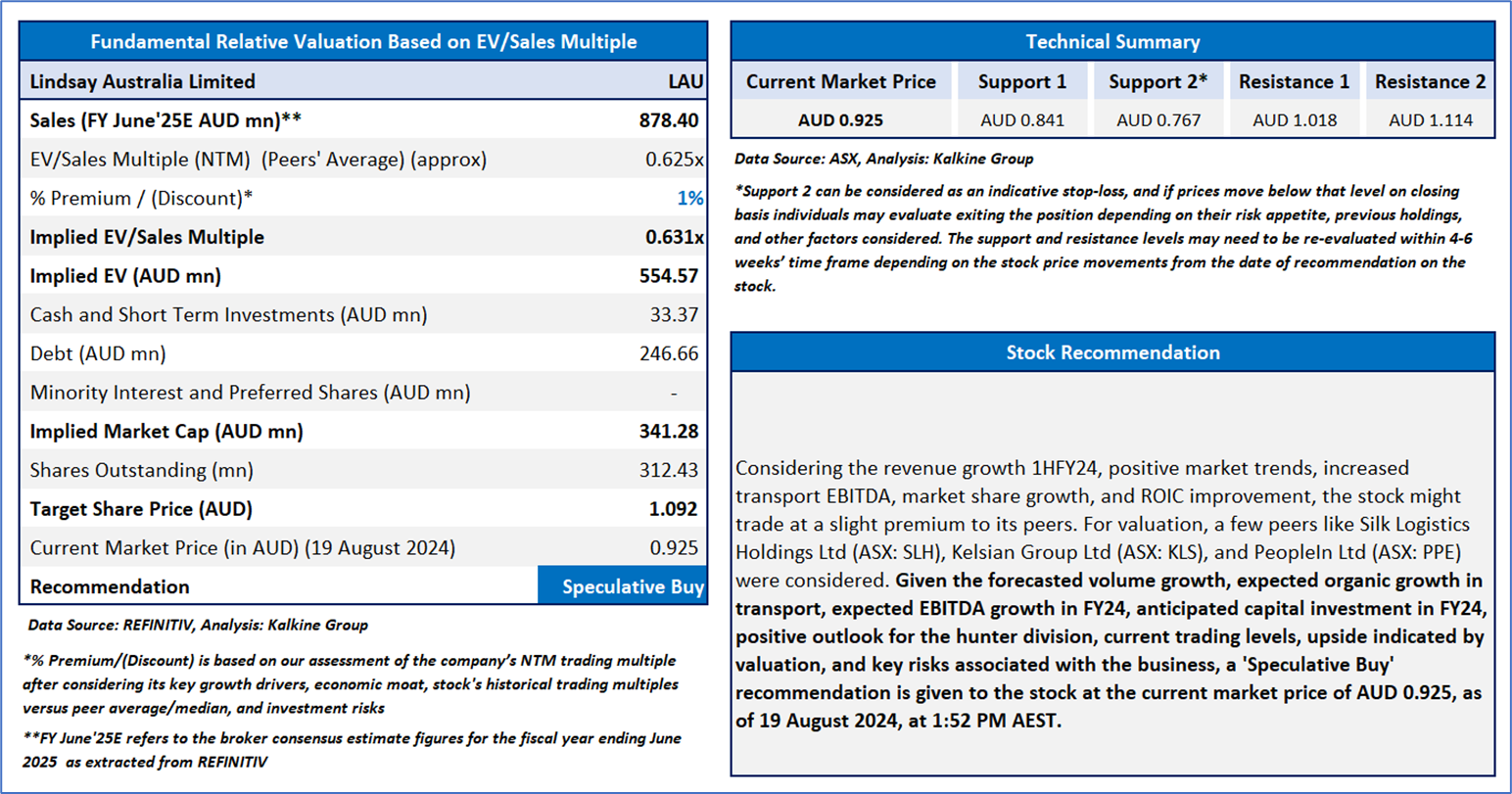This screenshot has height=794, width=1512.
Task: Click the 'Resistance 2' column header
Action: pos(1430,82)
